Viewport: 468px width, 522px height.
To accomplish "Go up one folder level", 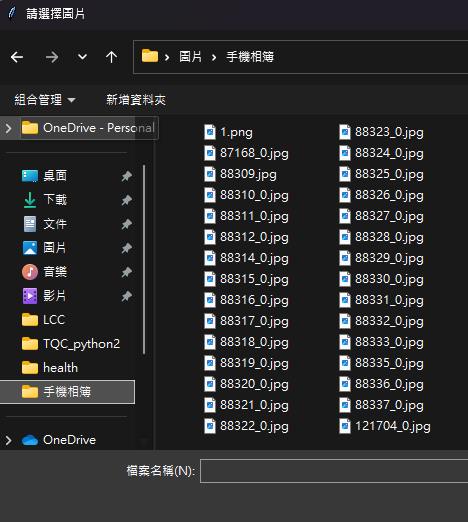I will [111, 57].
